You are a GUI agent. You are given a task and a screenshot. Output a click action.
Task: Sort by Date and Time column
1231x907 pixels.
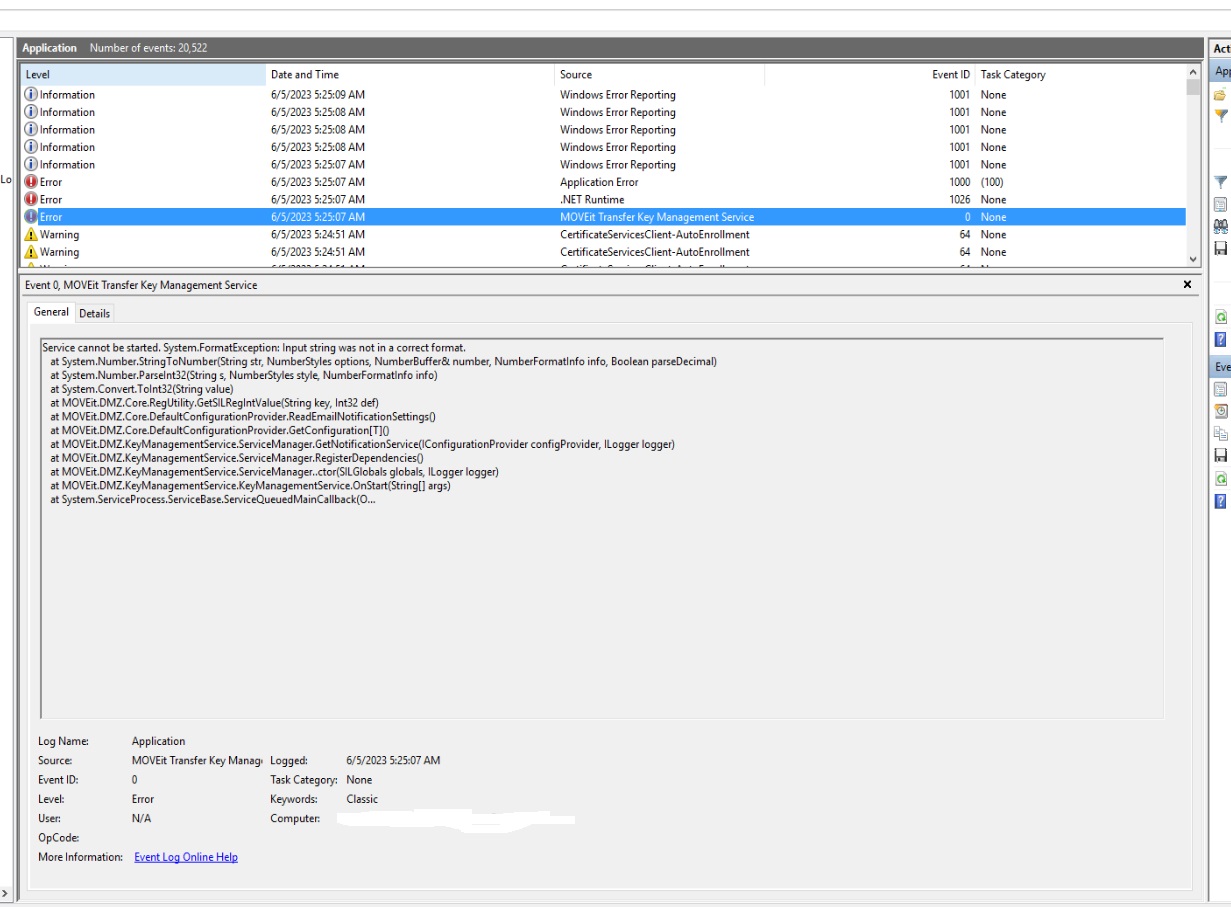[411, 75]
